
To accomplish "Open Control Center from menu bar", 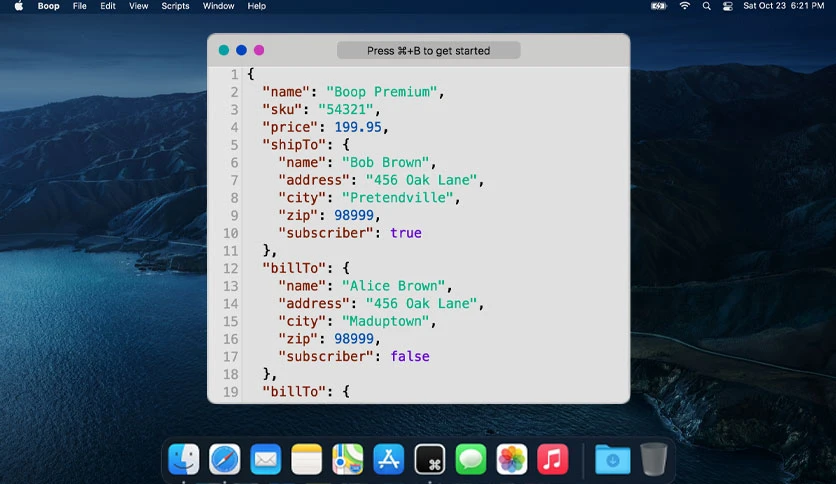I will pos(727,6).
